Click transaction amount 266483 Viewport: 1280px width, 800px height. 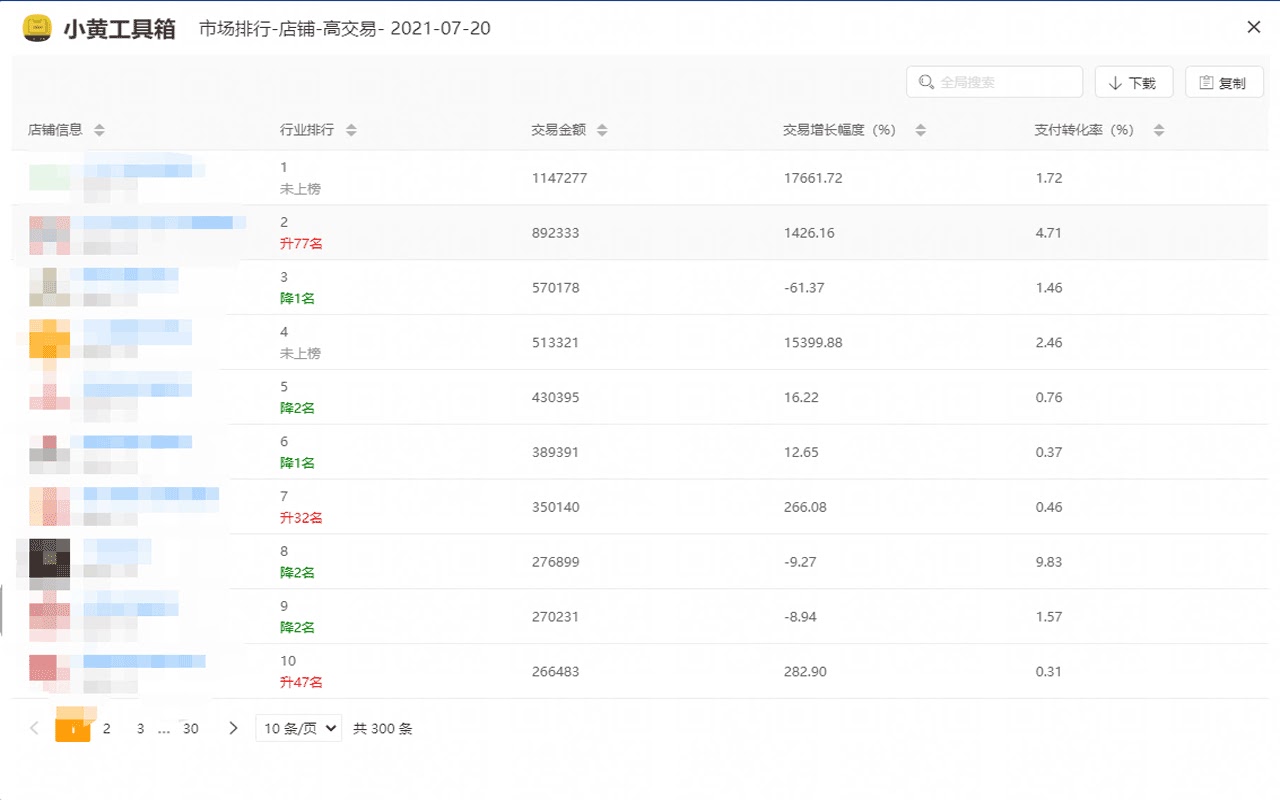pos(555,672)
